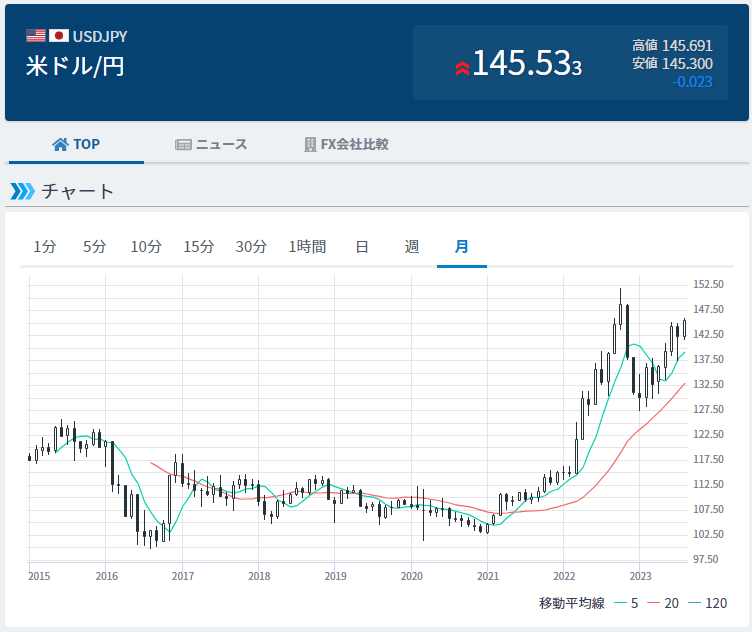Open the ニュース tab
This screenshot has height=632, width=752.
[x=211, y=144]
